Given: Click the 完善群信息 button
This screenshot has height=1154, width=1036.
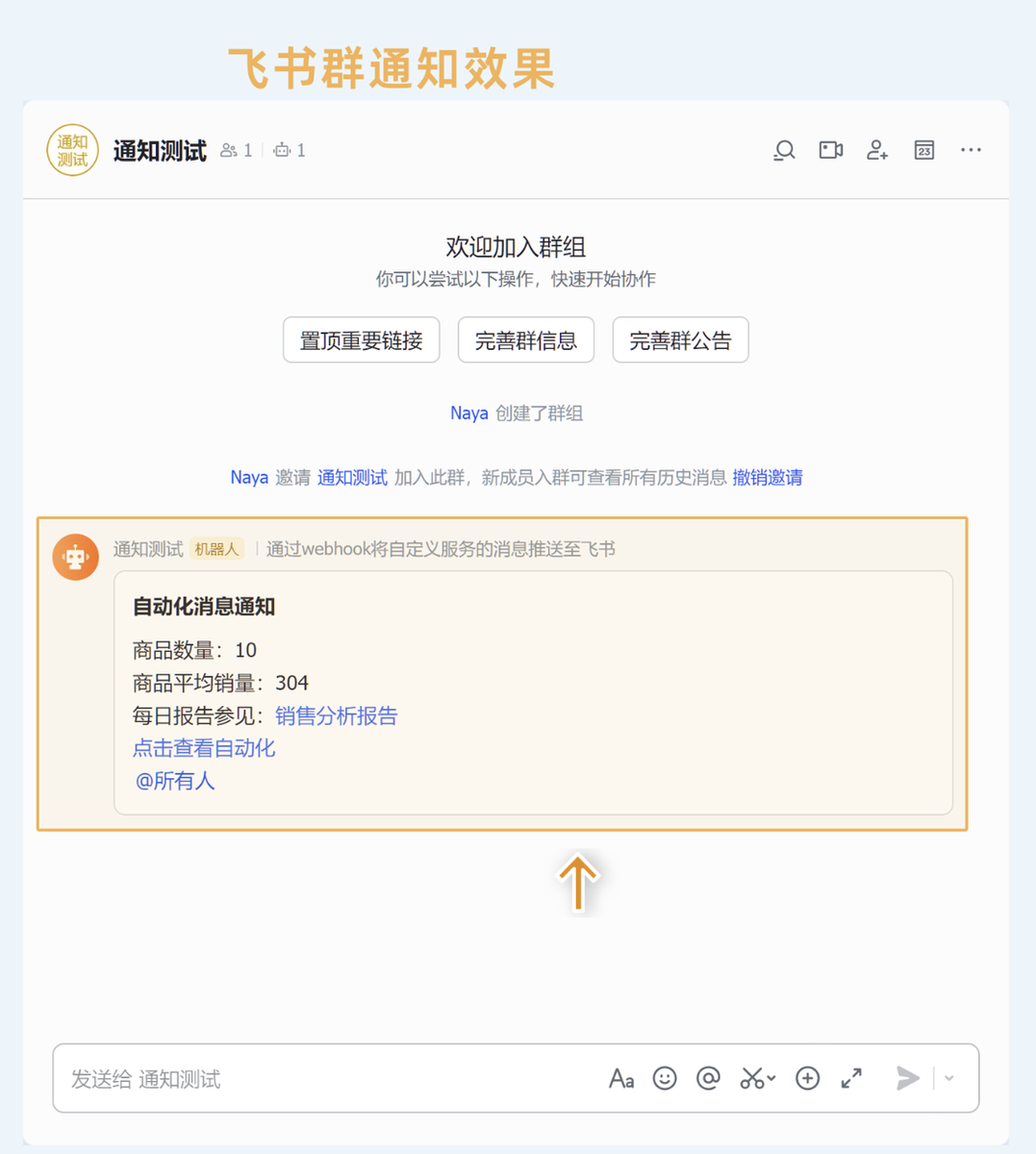Looking at the screenshot, I should pos(525,340).
